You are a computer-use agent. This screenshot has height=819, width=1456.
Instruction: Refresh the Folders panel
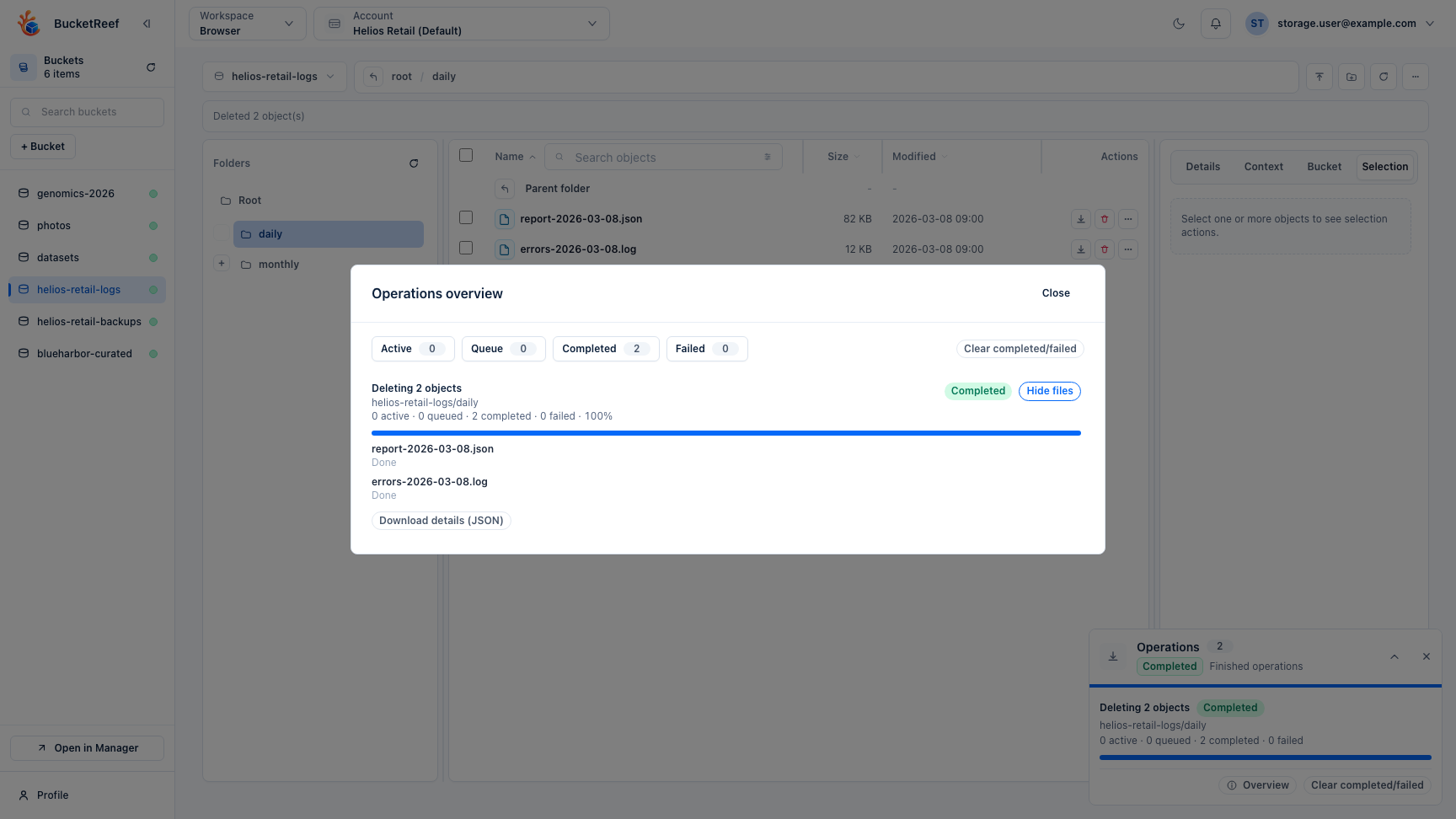coord(414,163)
